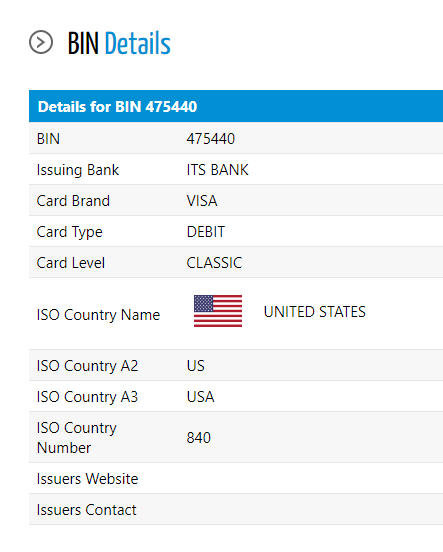The height and width of the screenshot is (552, 443).
Task: Select the ISO Country Number label
Action: [x=76, y=438]
